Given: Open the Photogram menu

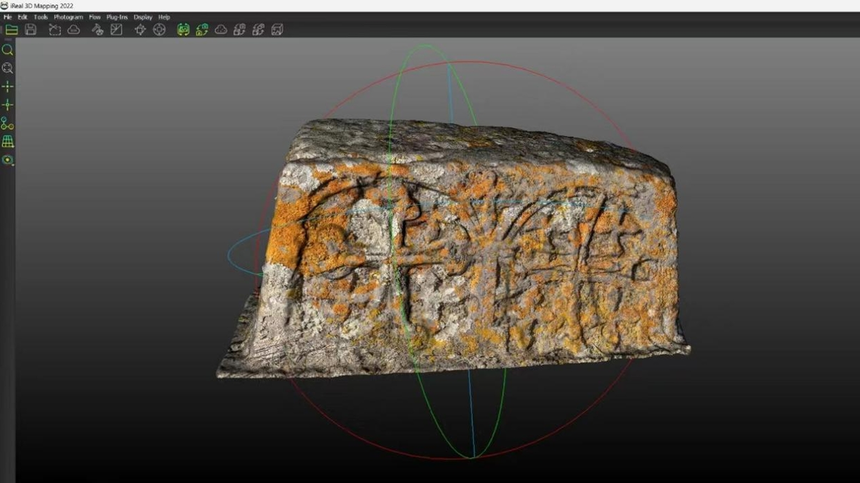Looking at the screenshot, I should (x=68, y=17).
